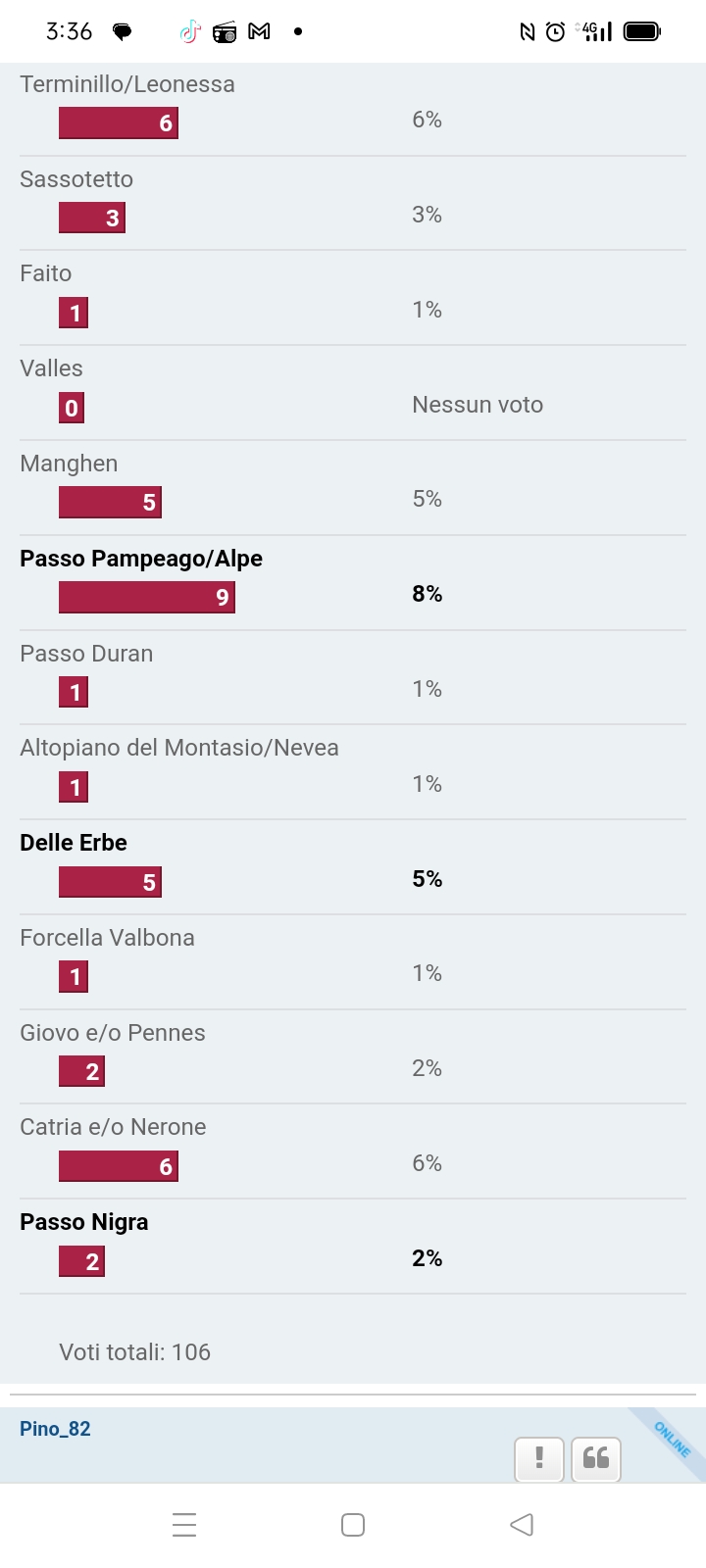The image size is (706, 1568).
Task: Tap the Passo Pampeago/Alpe vote bar showing 9
Action: 147,597
